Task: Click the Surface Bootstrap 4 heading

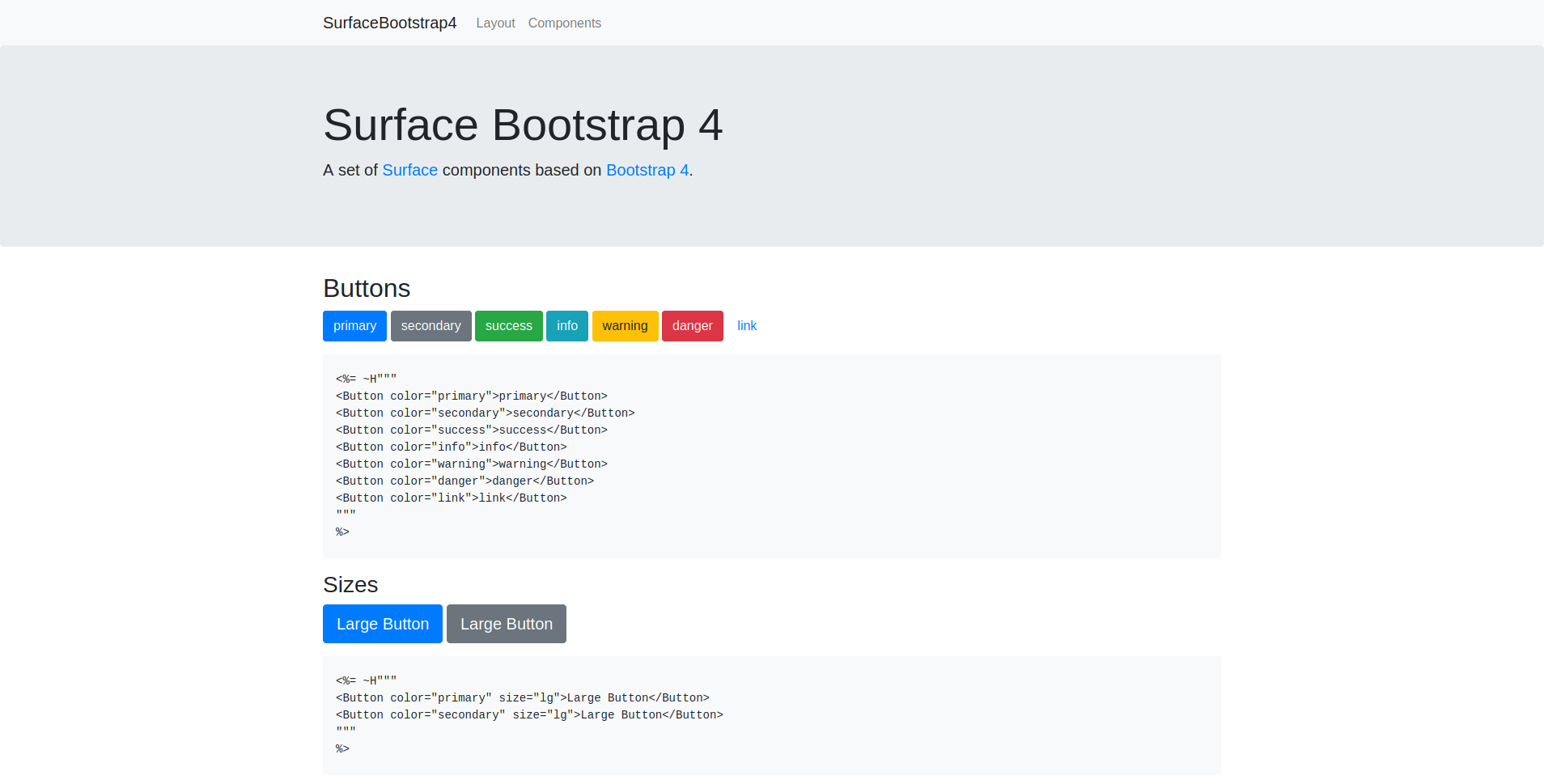Action: pyautogui.click(x=523, y=125)
